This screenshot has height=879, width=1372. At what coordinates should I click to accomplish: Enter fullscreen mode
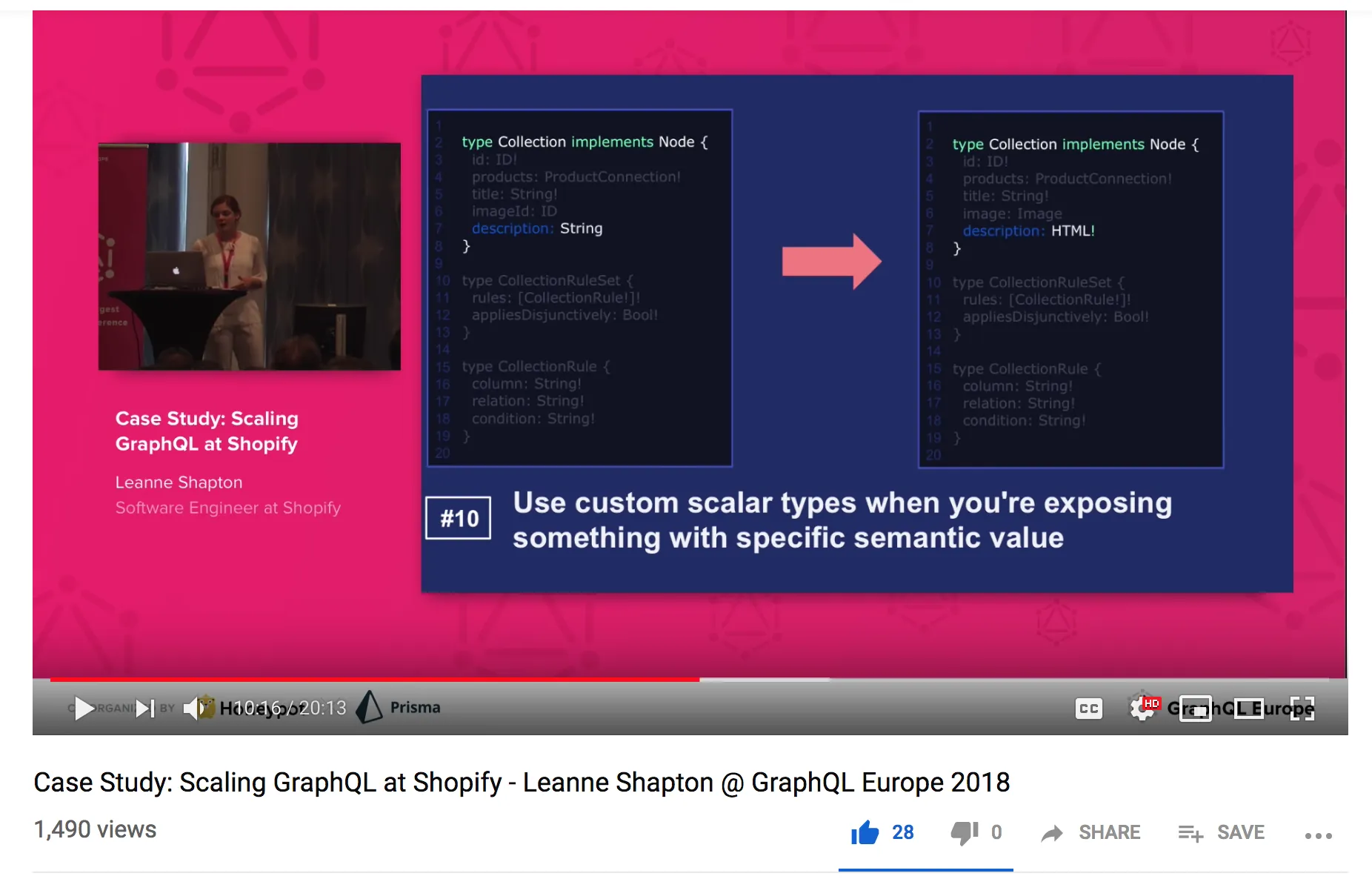(1302, 709)
